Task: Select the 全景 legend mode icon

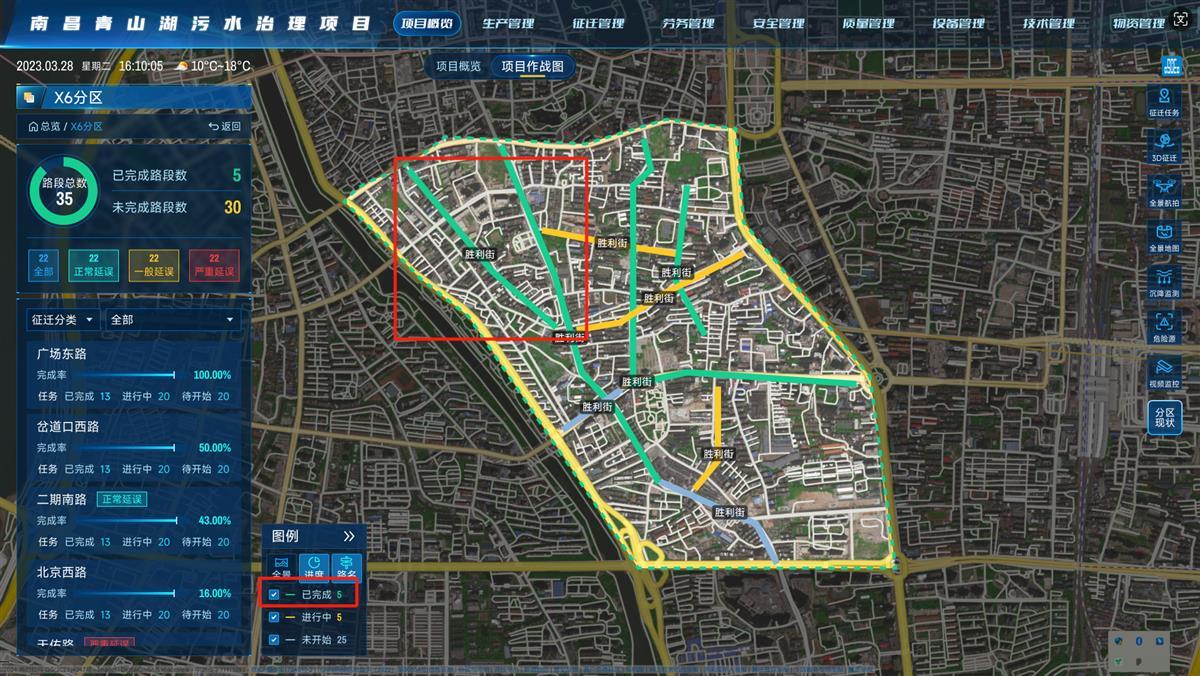Action: [x=282, y=567]
